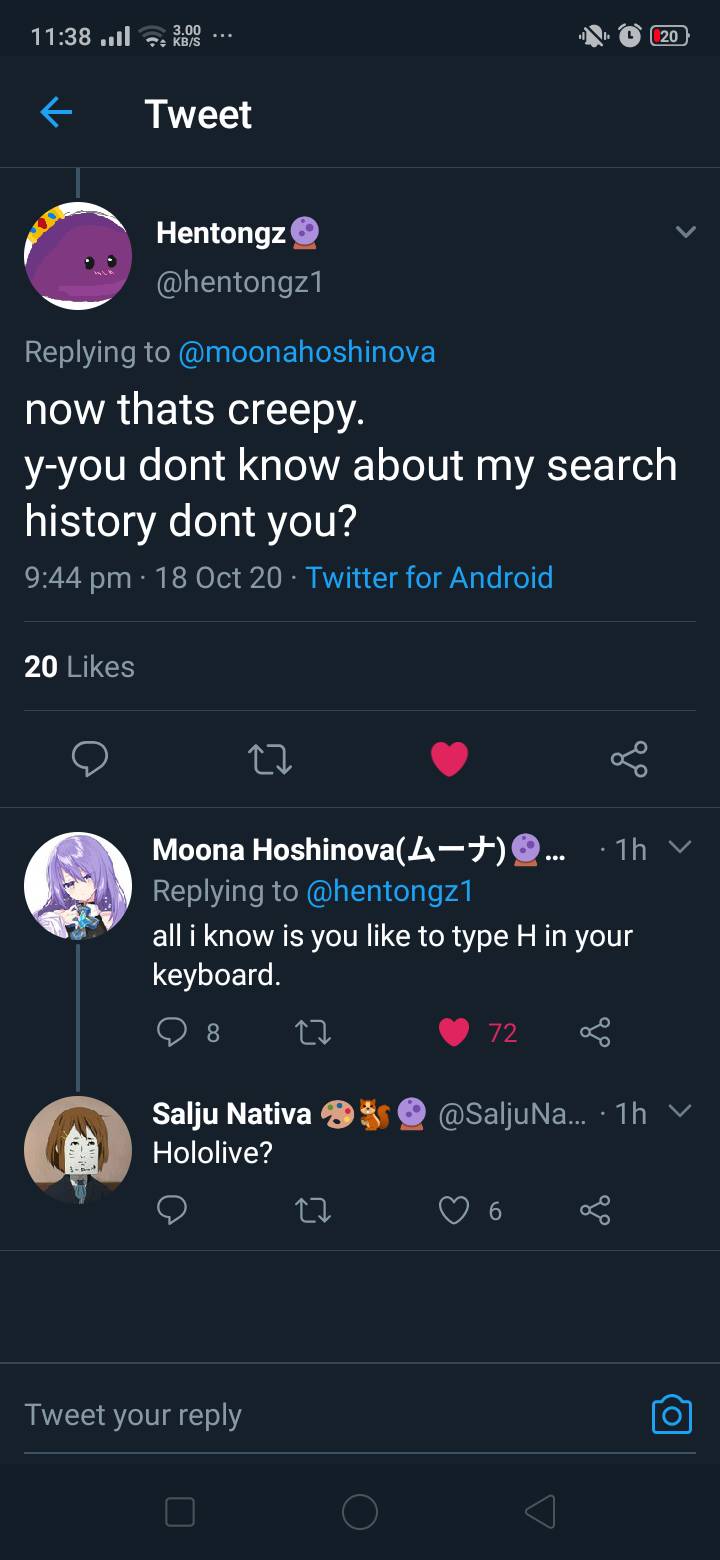Open the @moonahoshinova mention link

pyautogui.click(x=305, y=352)
